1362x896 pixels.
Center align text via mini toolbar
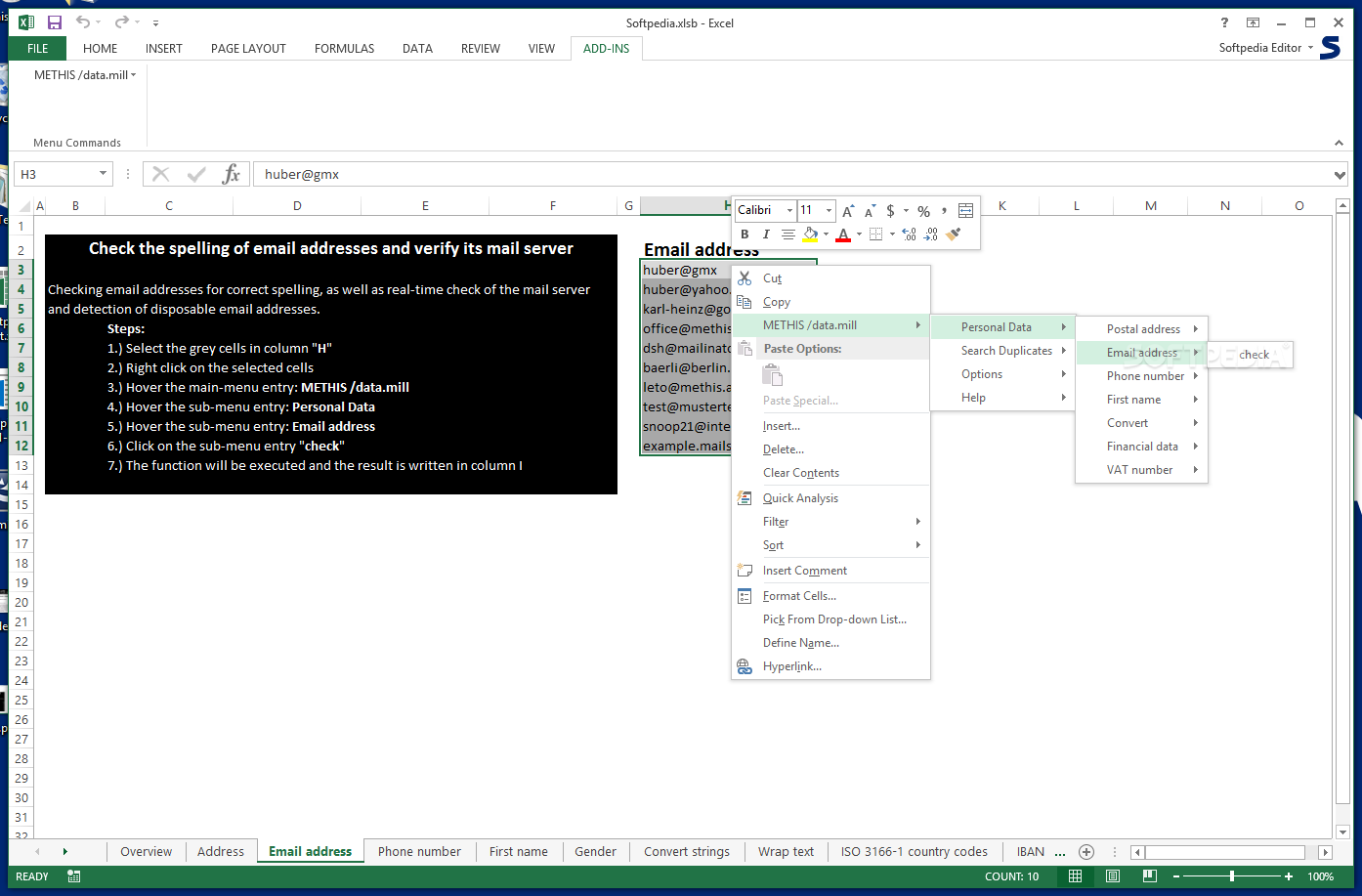787,235
